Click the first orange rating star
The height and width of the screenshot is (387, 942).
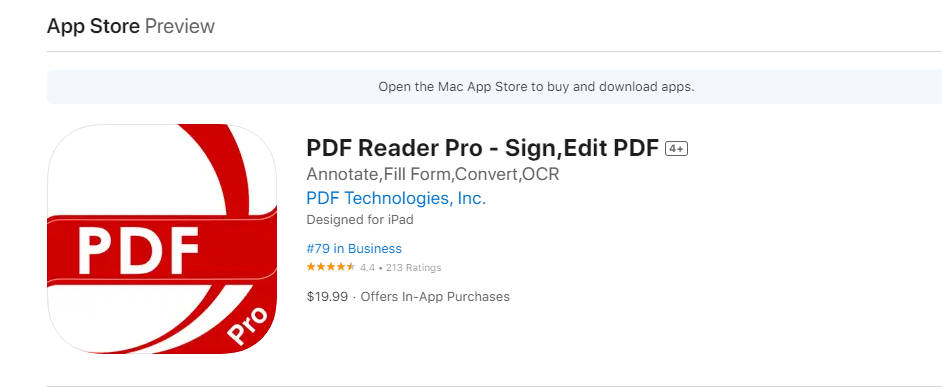[311, 267]
